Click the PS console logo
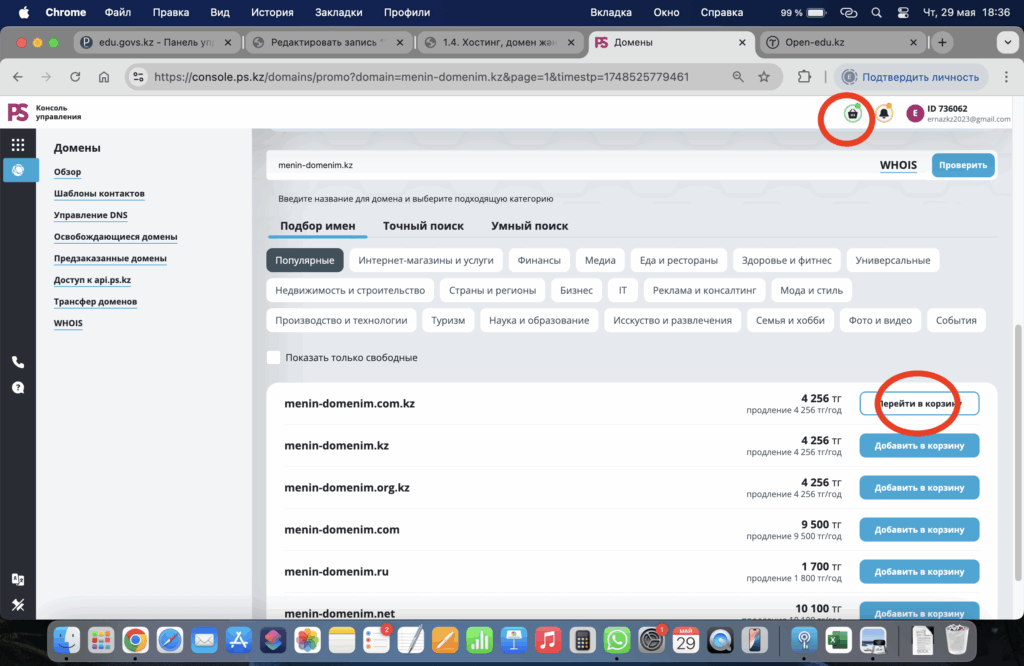 click(18, 112)
